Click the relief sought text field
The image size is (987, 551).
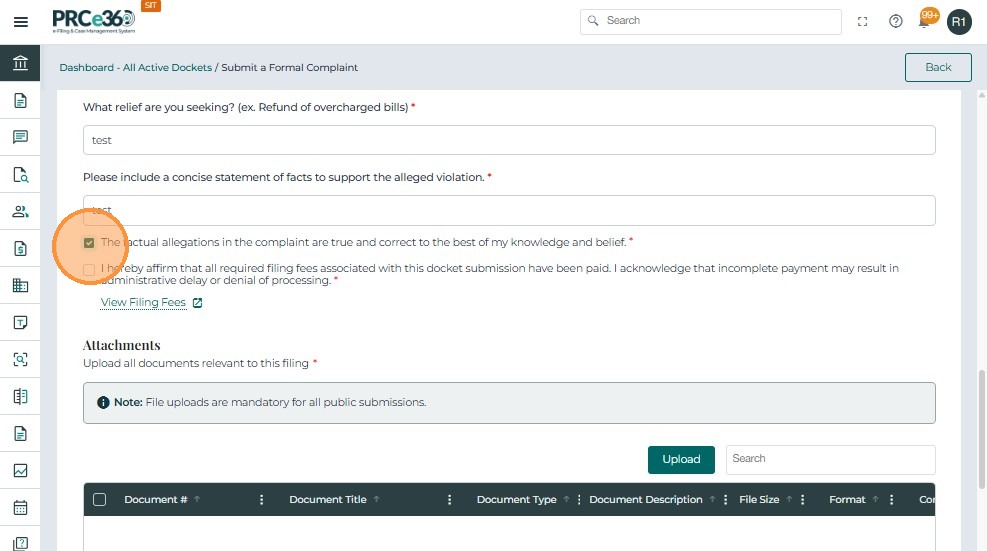(509, 140)
